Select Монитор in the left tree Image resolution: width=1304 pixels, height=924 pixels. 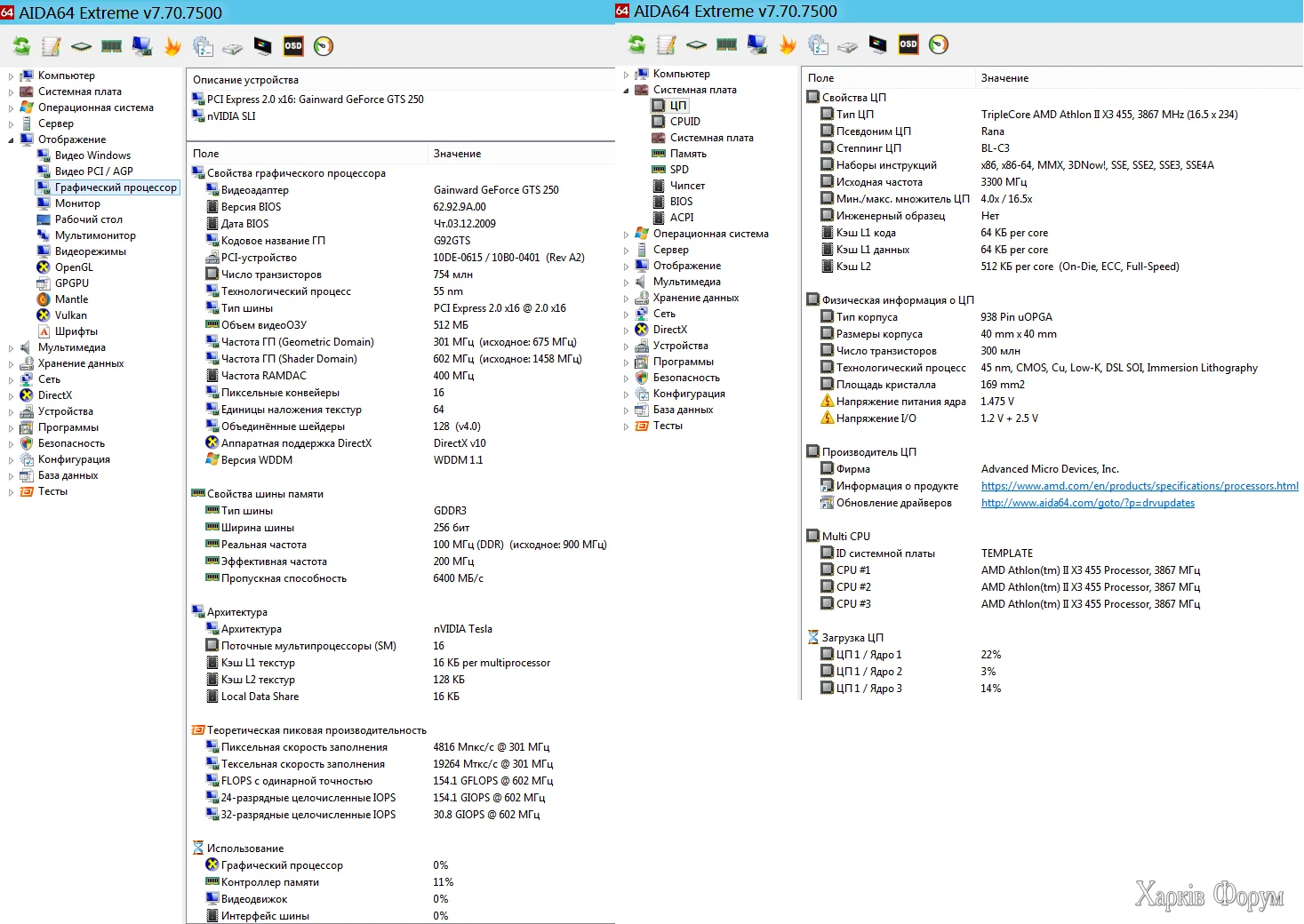tap(77, 203)
